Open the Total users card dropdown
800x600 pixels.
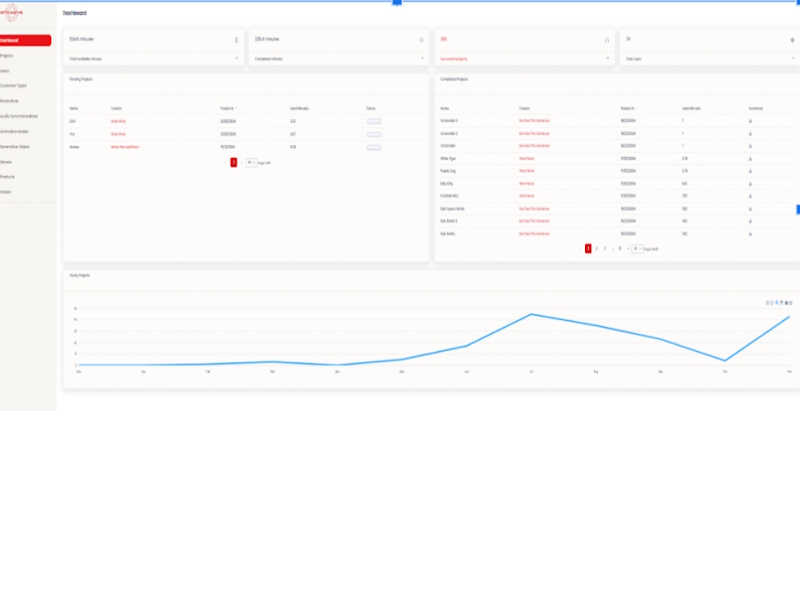[792, 59]
